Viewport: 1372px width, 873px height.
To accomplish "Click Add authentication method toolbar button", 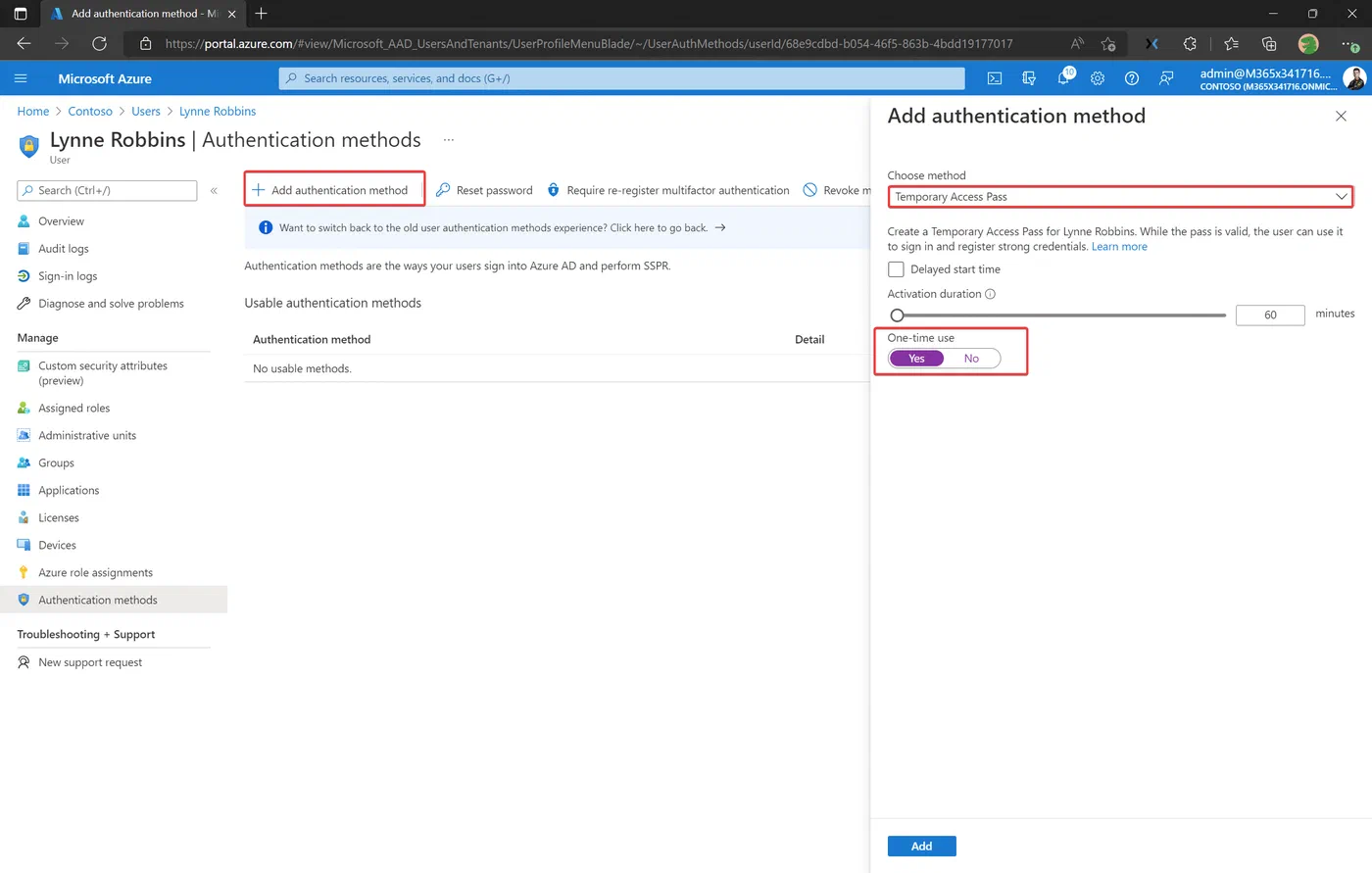I will tap(330, 190).
